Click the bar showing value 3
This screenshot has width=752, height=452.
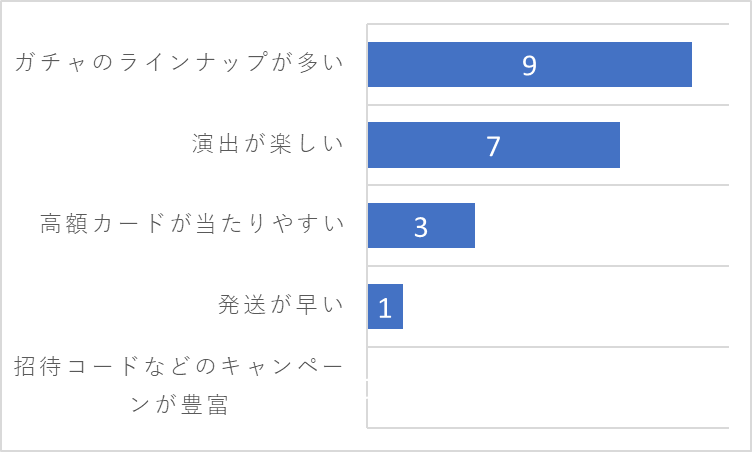point(421,226)
